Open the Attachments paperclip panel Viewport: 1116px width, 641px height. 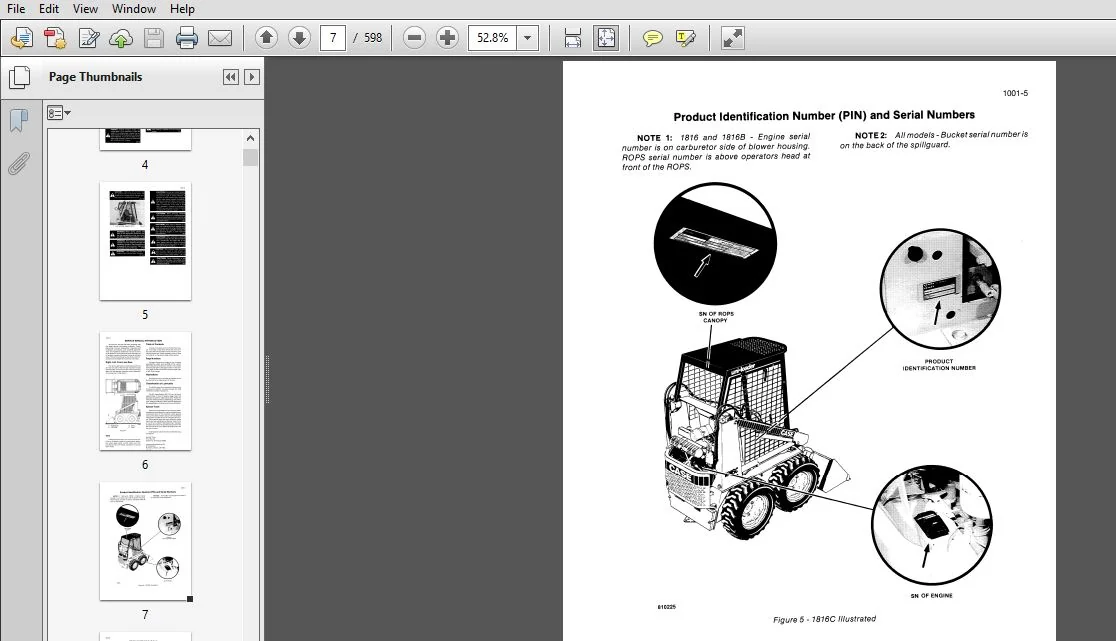(19, 164)
